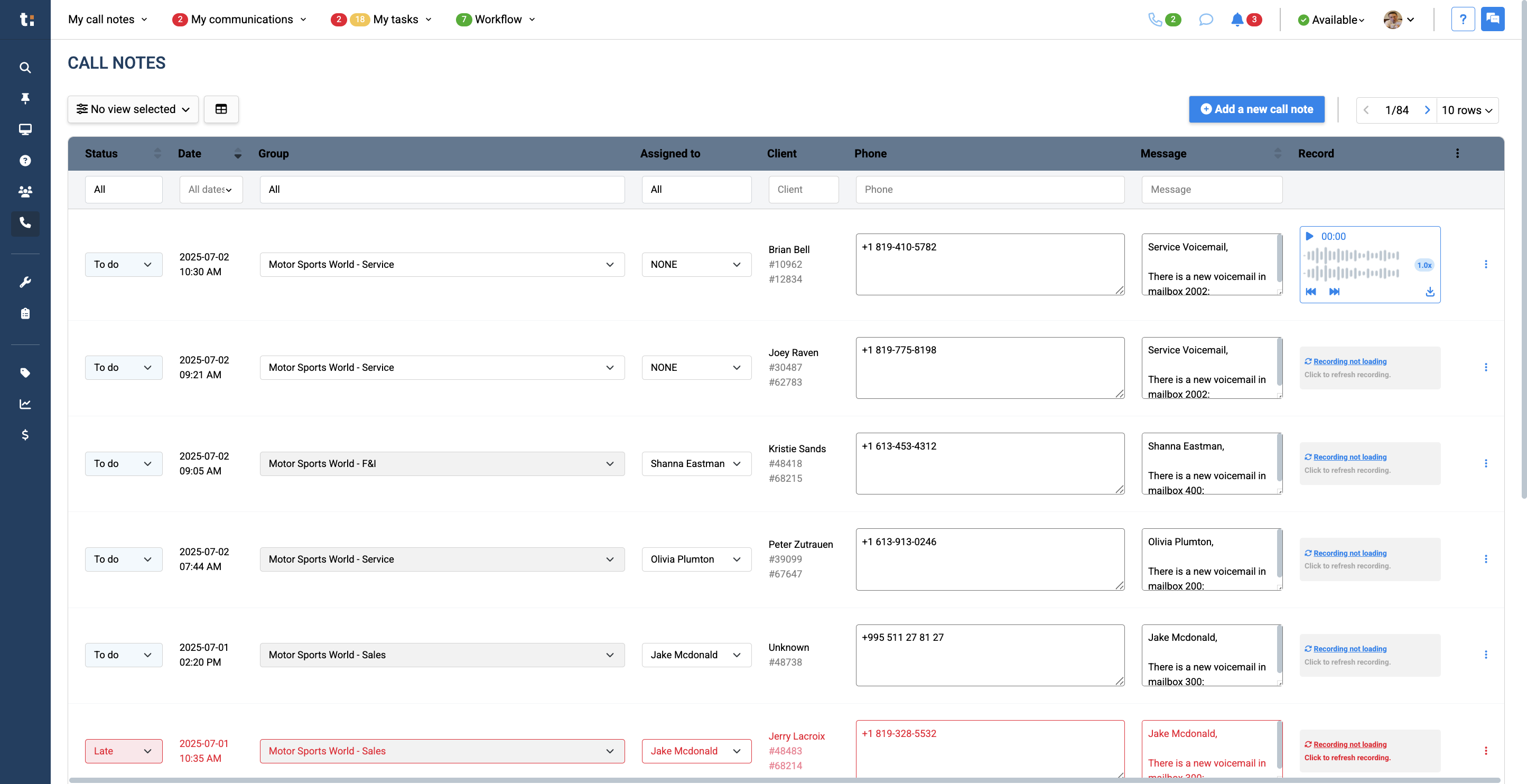Skip backward in Brian Bell recording
Image resolution: width=1527 pixels, height=784 pixels.
point(1311,292)
